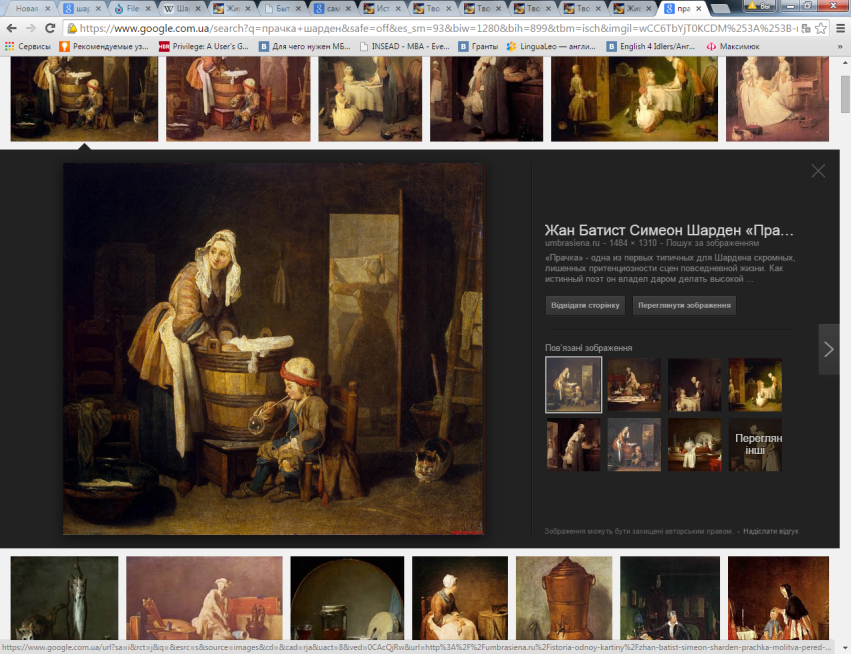Select the first related thumbnail, the laundress
This screenshot has height=654, width=851.
[573, 385]
